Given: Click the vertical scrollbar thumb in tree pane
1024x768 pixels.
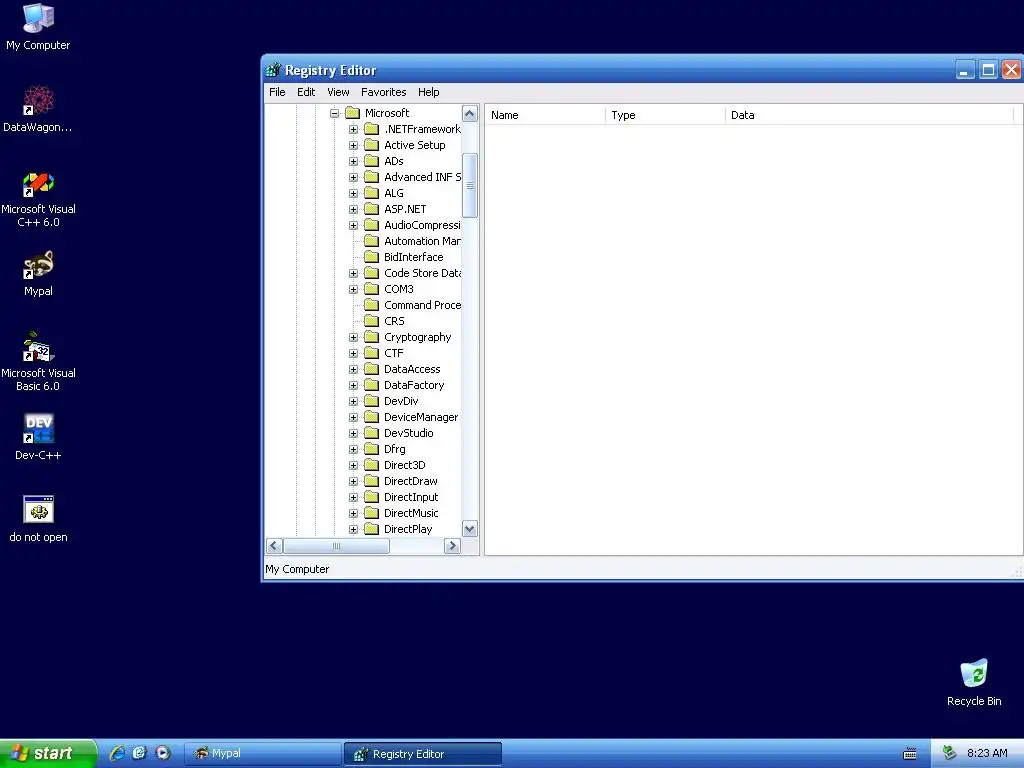Looking at the screenshot, I should tap(470, 185).
